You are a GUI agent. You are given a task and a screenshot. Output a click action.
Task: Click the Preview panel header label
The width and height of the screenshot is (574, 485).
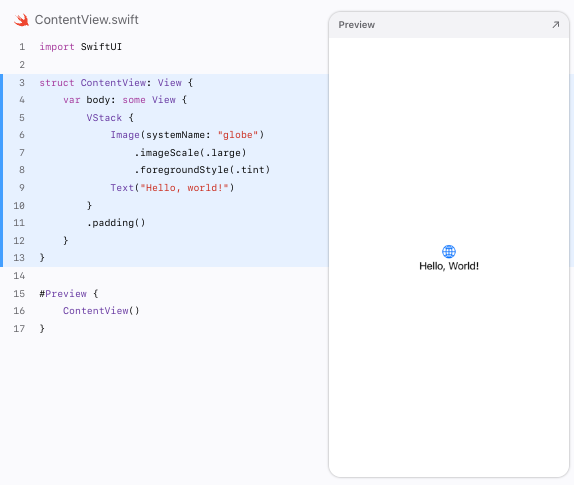(x=357, y=25)
